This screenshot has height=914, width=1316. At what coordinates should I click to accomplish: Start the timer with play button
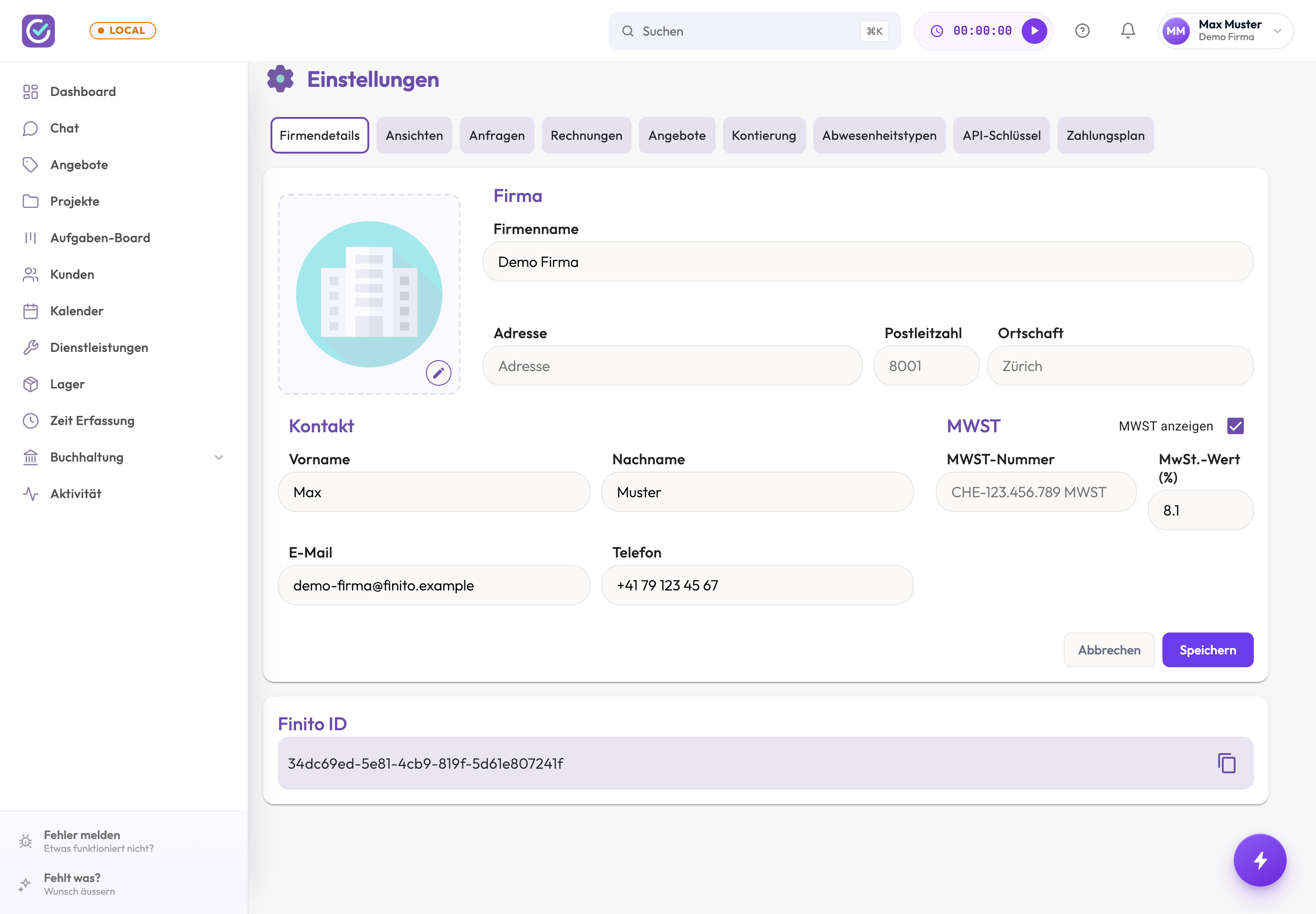coord(1034,31)
